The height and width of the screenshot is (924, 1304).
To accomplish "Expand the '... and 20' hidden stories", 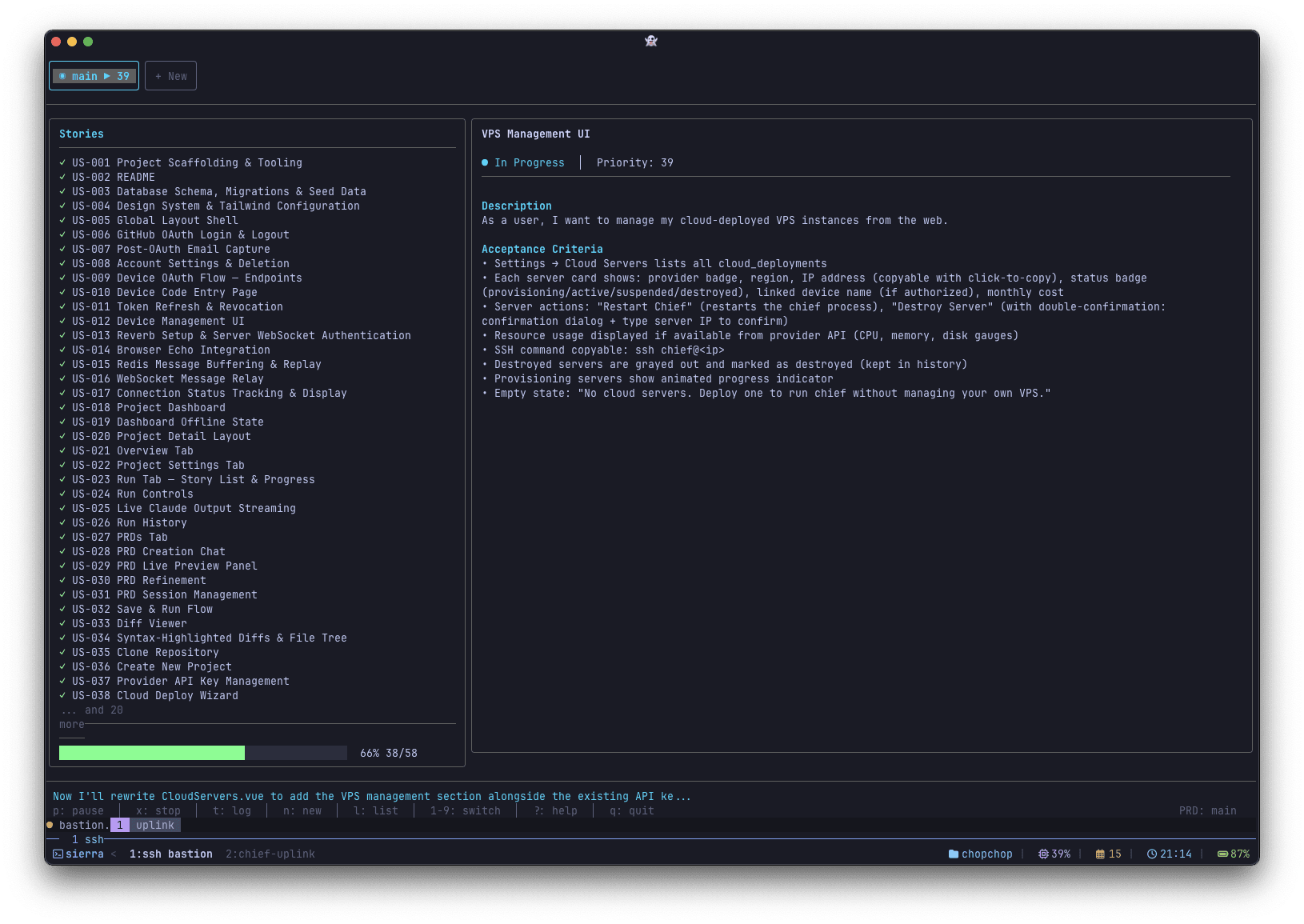I will tap(93, 710).
